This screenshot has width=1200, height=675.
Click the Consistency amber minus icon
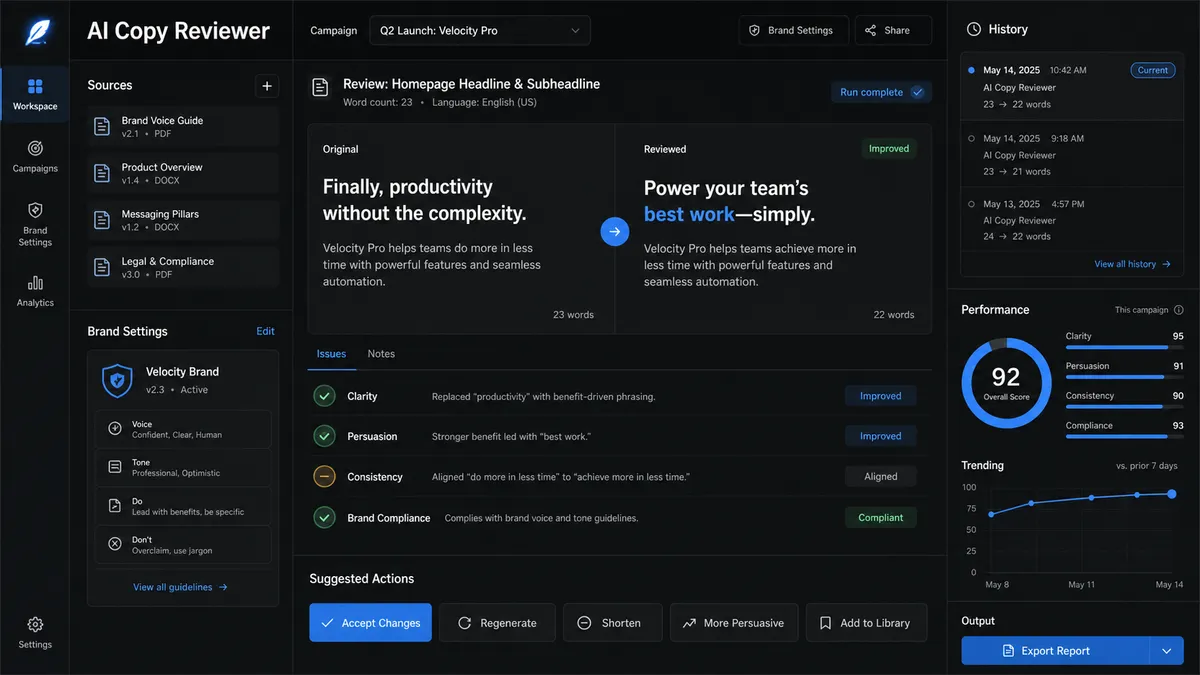click(324, 477)
